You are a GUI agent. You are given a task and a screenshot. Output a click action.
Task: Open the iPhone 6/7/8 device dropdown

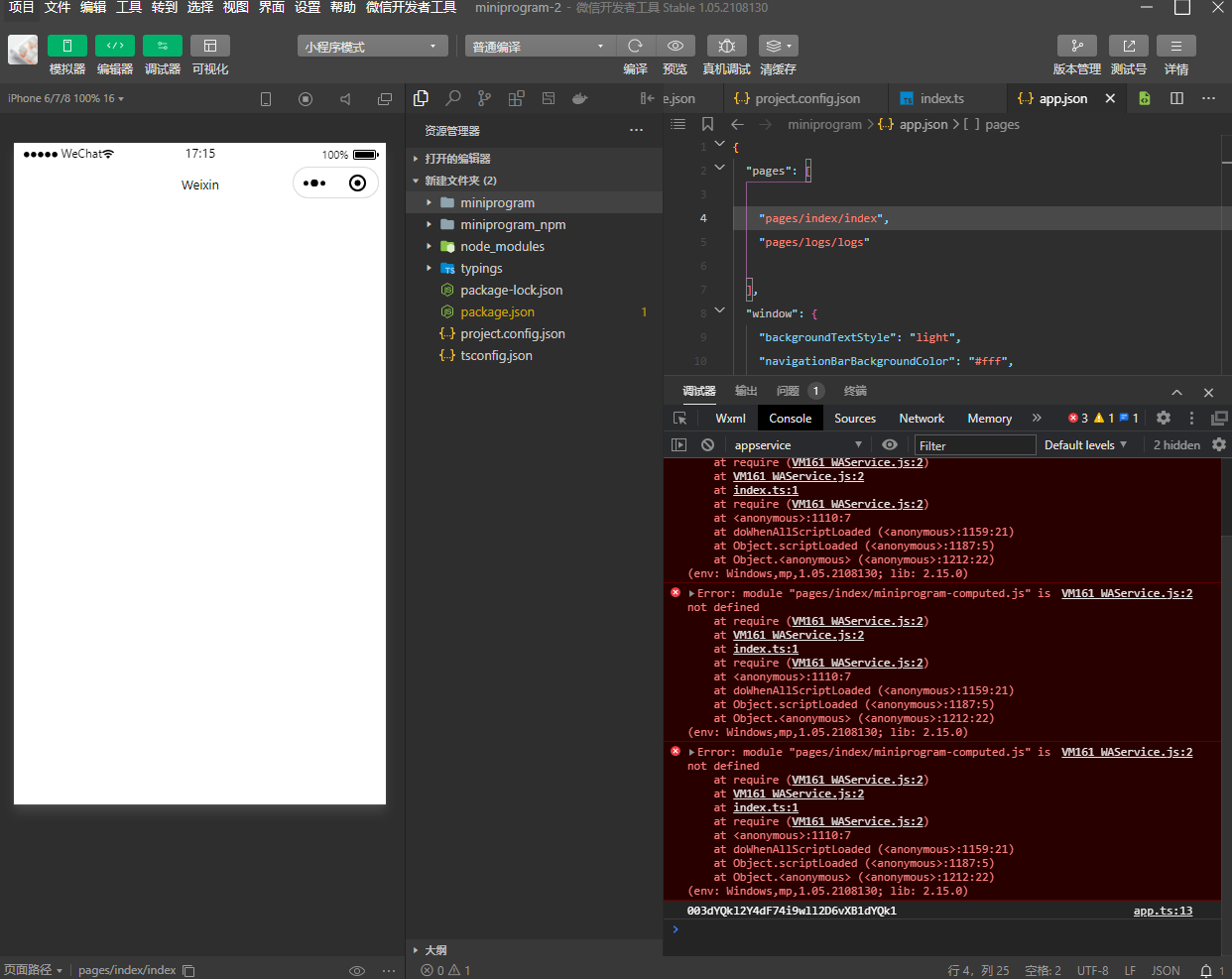pos(65,98)
